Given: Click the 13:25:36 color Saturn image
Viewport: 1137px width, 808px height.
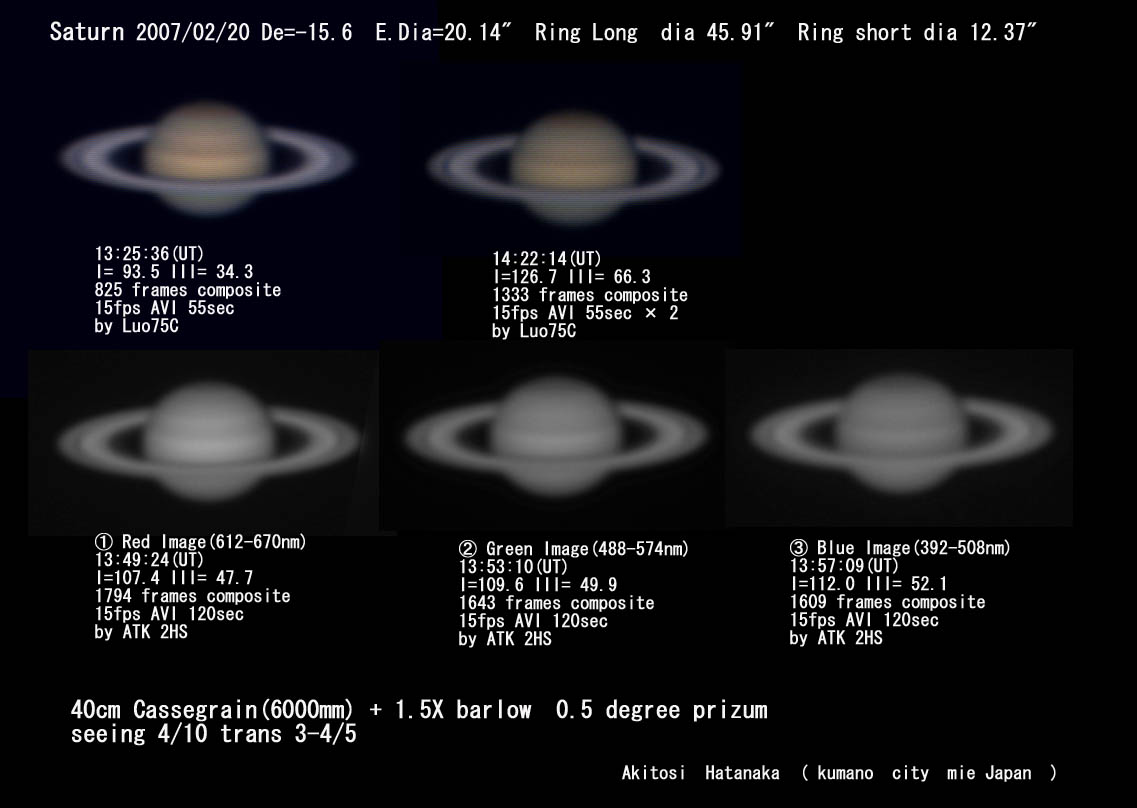Looking at the screenshot, I should click(206, 157).
